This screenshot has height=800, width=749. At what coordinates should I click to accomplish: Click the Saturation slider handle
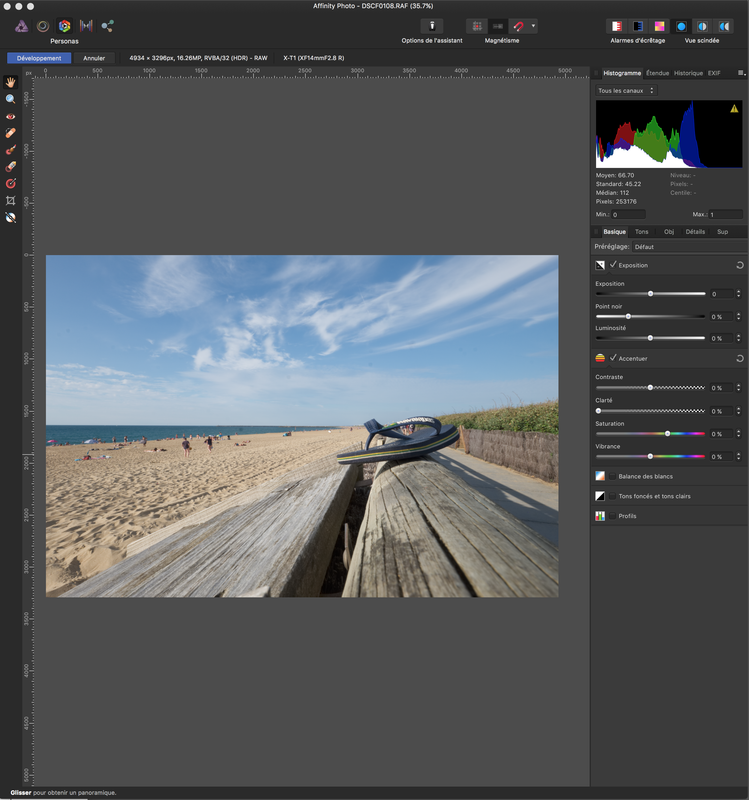[x=667, y=433]
